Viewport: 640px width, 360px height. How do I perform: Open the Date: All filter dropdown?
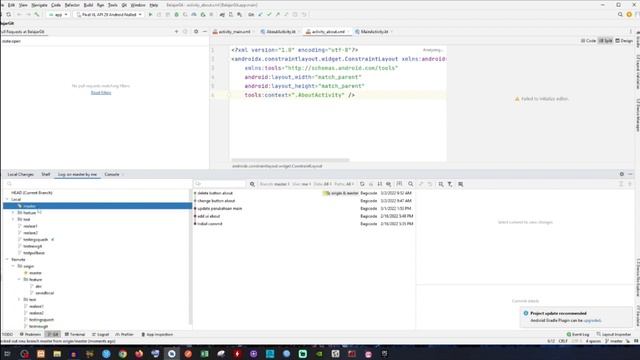point(322,184)
